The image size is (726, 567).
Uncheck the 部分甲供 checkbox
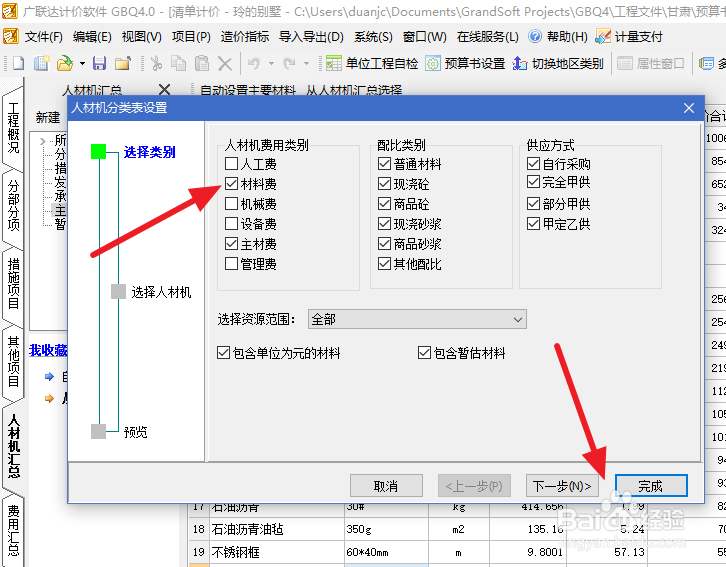click(533, 204)
